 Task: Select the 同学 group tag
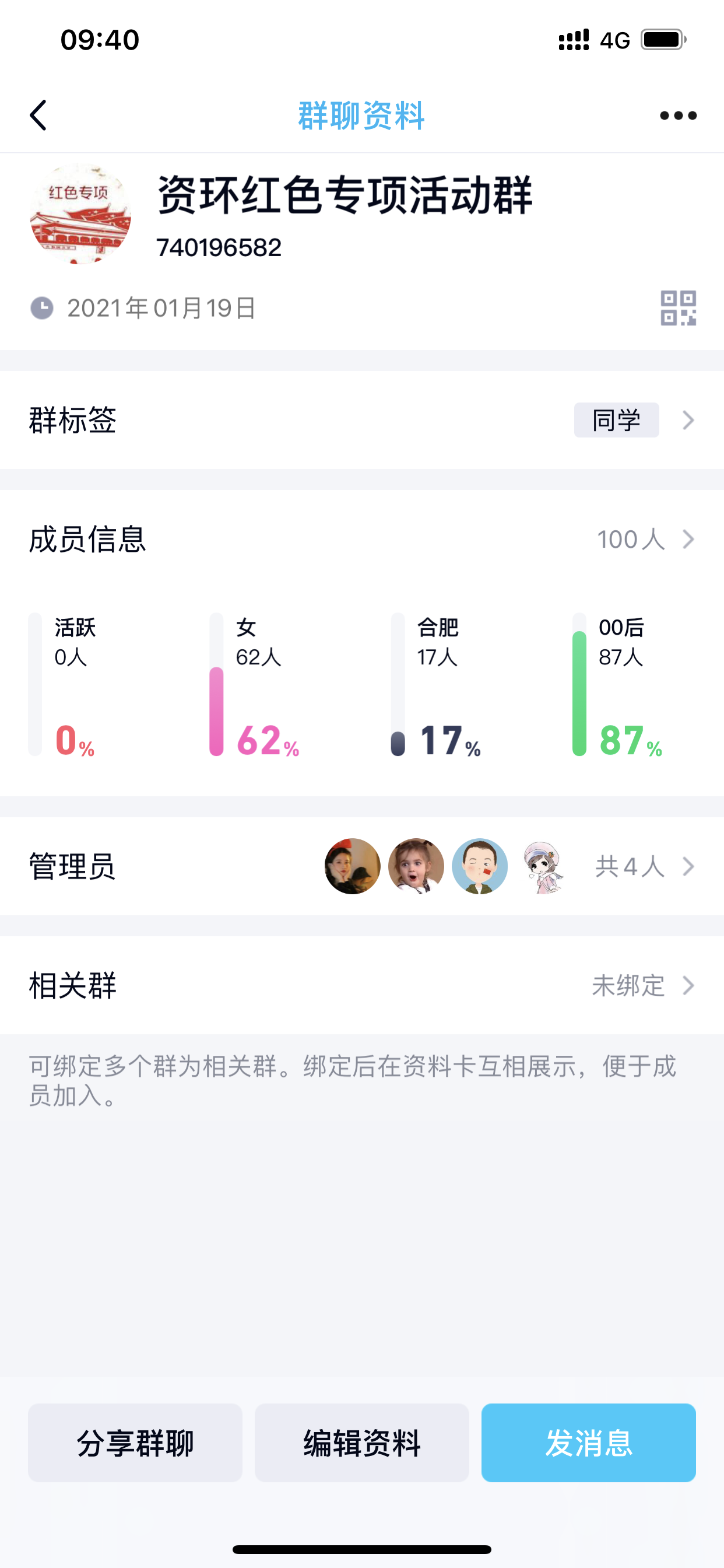616,420
